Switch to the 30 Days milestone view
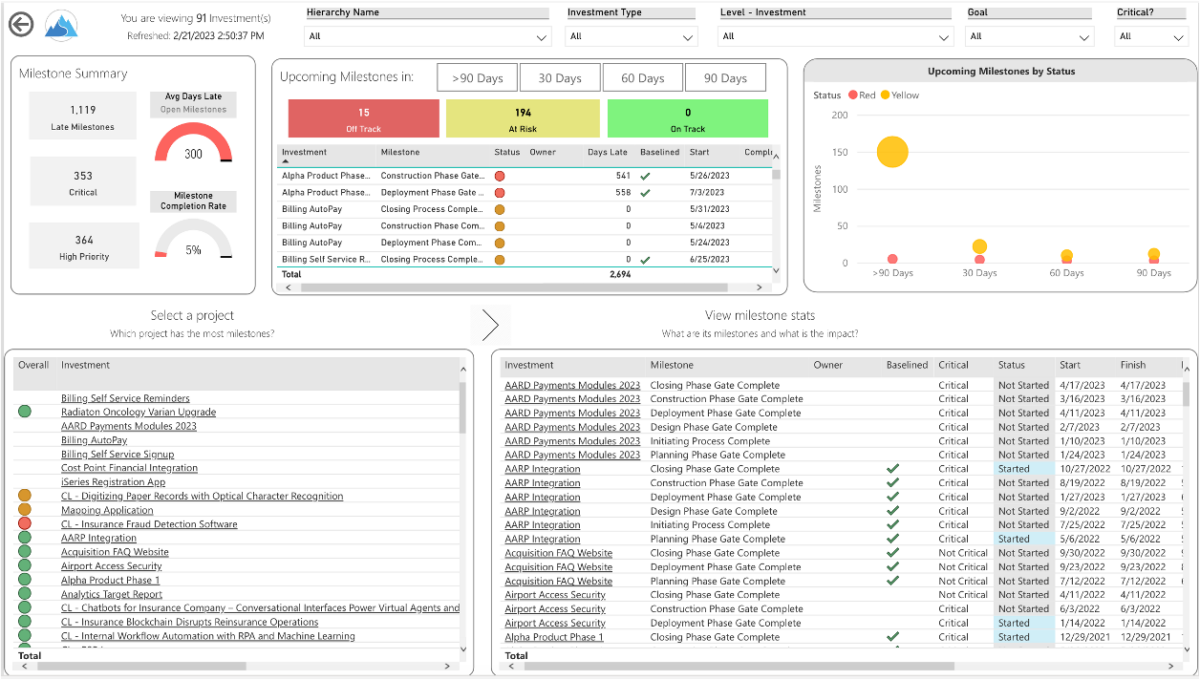 pos(559,76)
